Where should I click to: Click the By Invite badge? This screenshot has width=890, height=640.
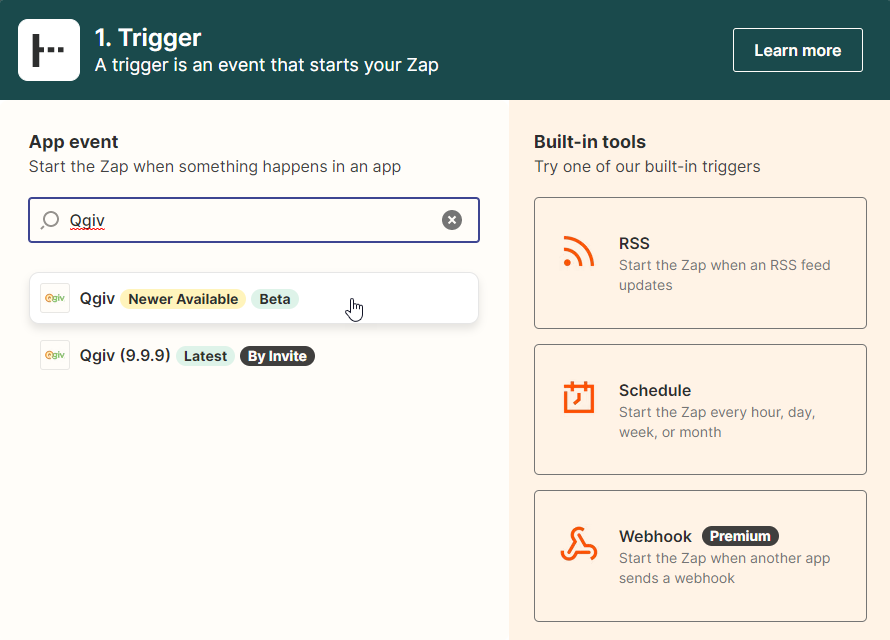(277, 356)
